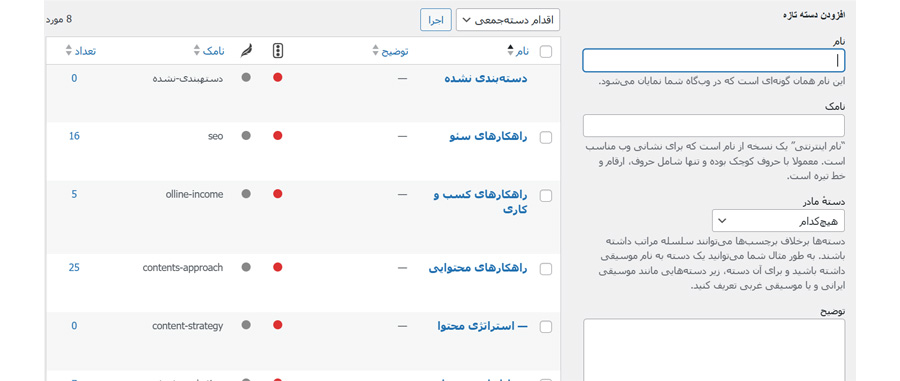Image resolution: width=900 pixels, height=381 pixels.
Task: Open the استراتژی محتوا subcategory link
Action: [x=483, y=326]
